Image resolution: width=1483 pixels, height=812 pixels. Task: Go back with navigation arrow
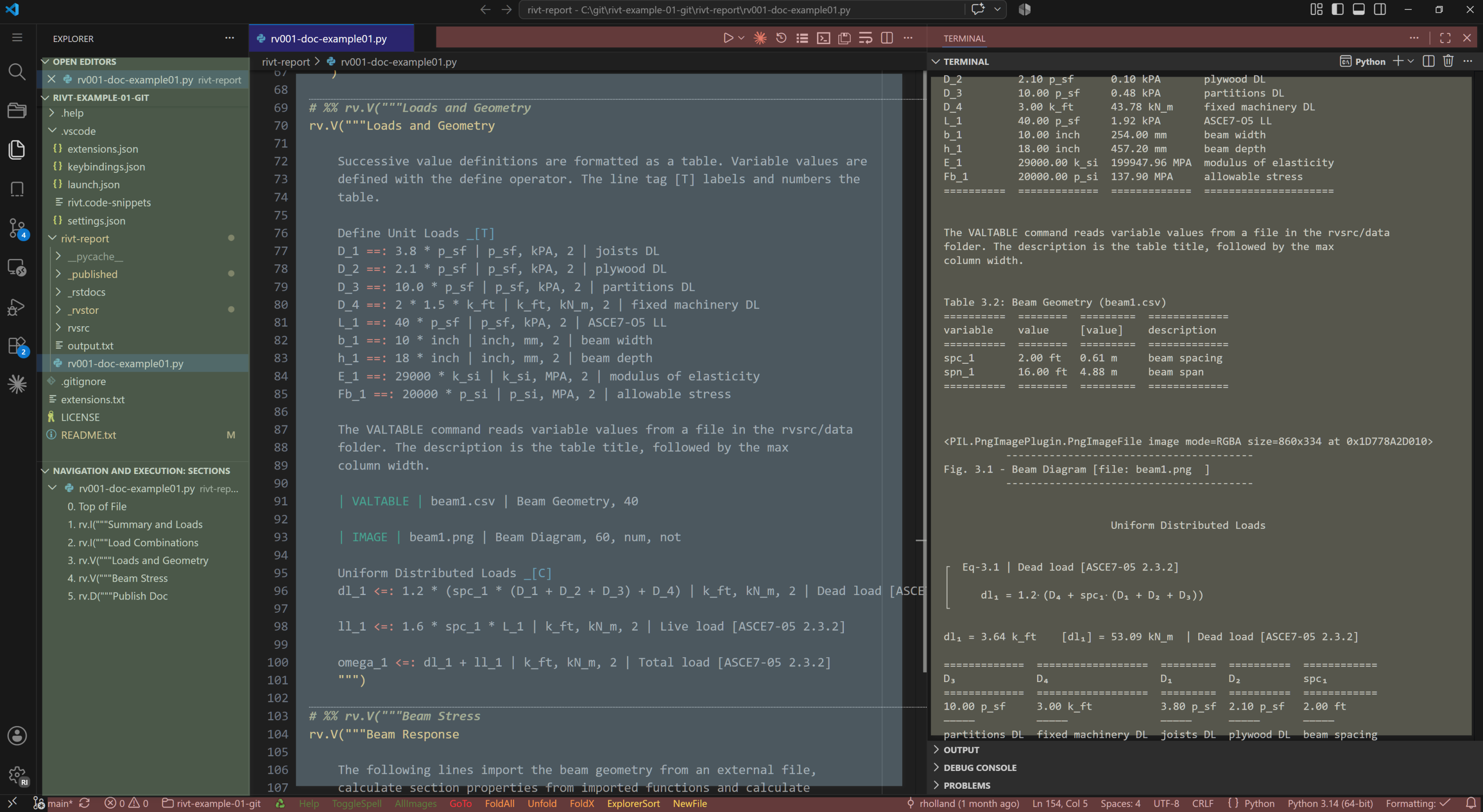pos(485,10)
